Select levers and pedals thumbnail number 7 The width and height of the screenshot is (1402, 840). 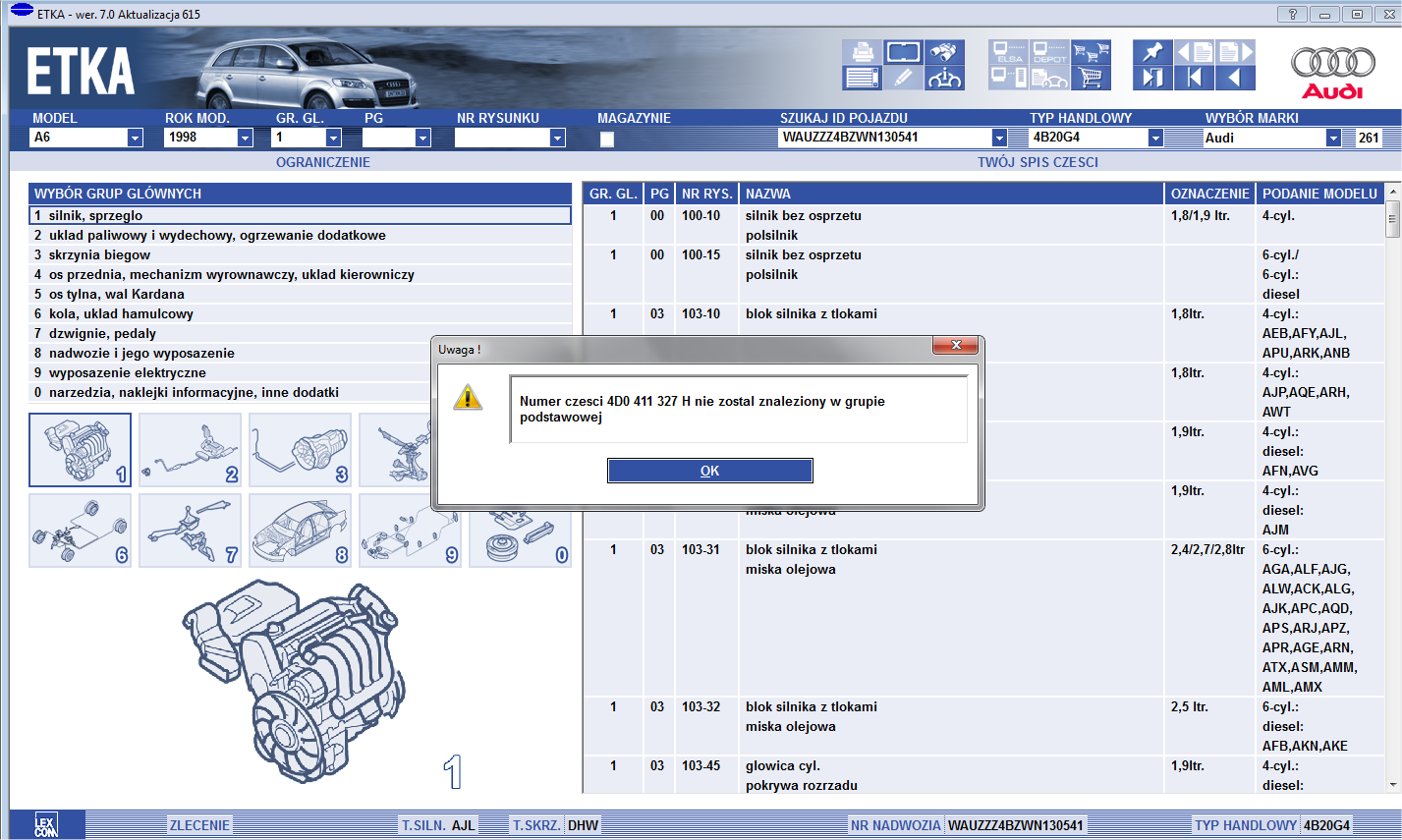[190, 531]
